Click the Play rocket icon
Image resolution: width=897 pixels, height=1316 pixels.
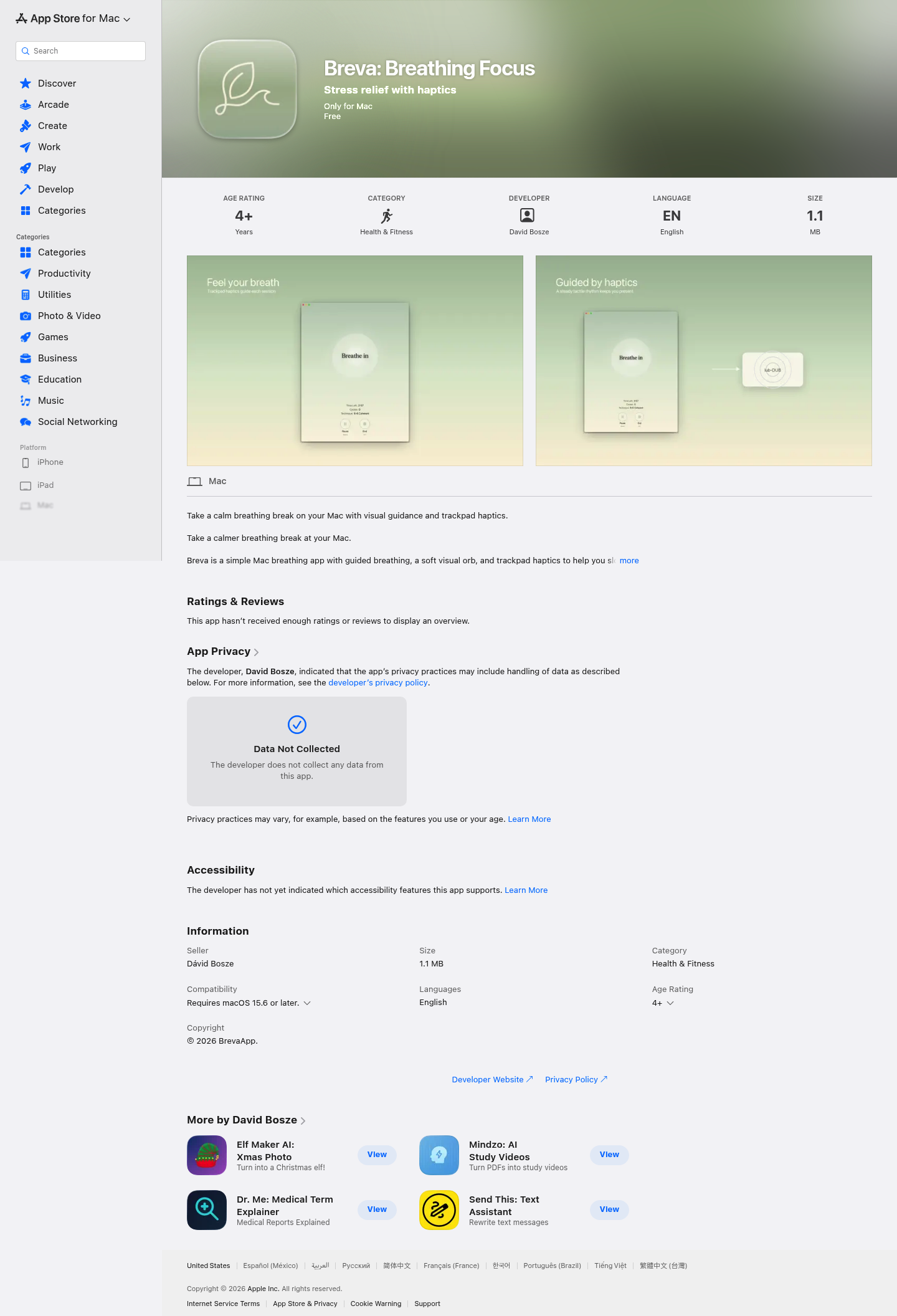[26, 168]
